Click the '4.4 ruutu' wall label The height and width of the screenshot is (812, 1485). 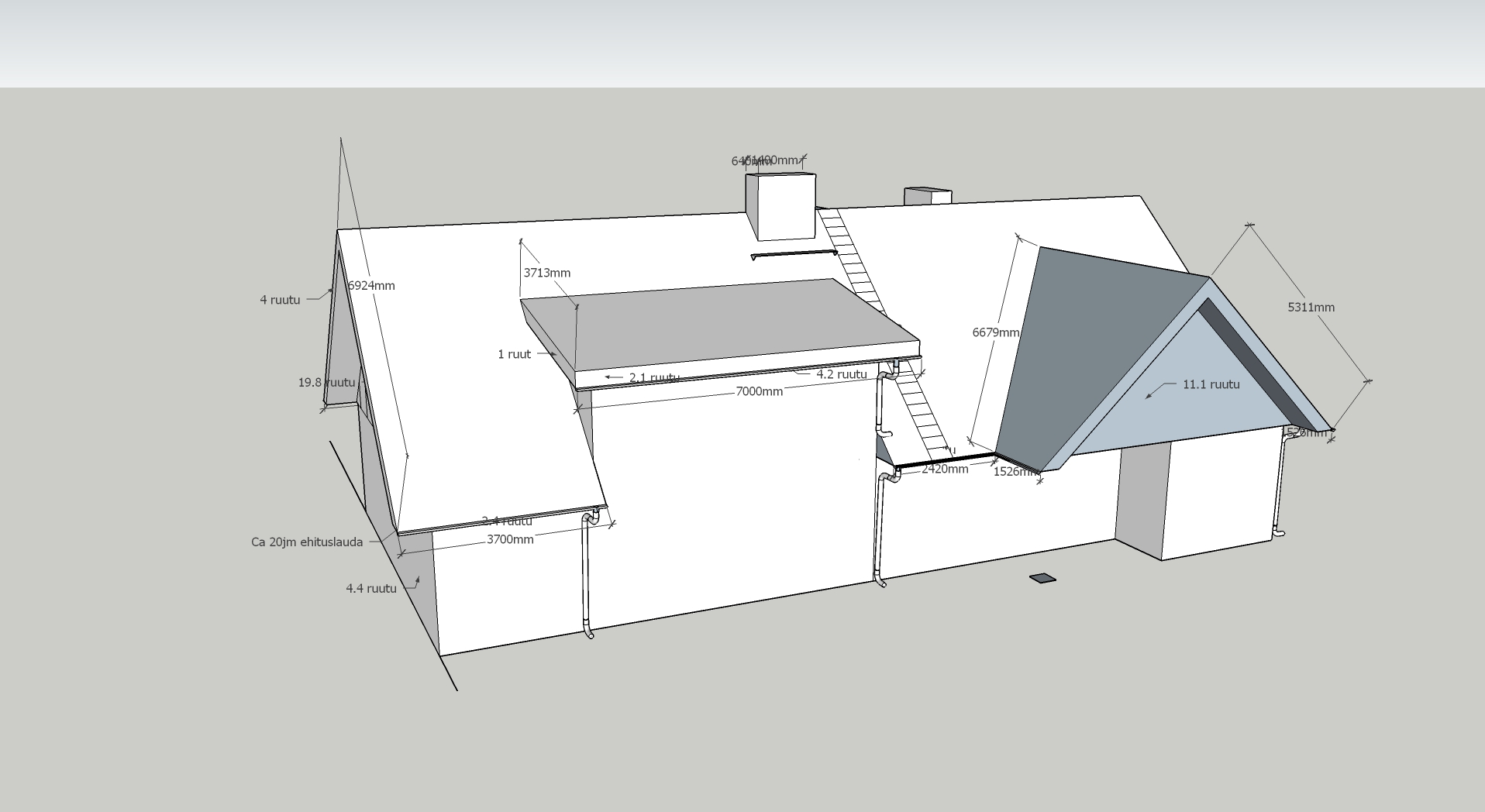(x=370, y=589)
